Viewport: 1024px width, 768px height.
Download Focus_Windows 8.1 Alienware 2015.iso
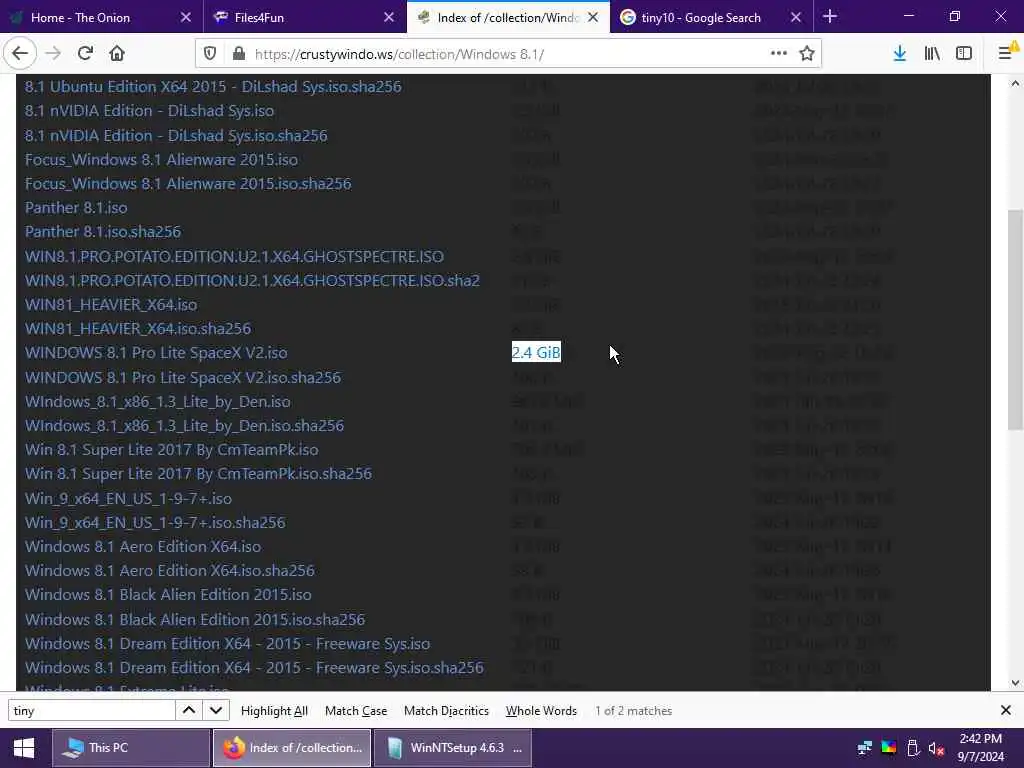pyautogui.click(x=161, y=159)
